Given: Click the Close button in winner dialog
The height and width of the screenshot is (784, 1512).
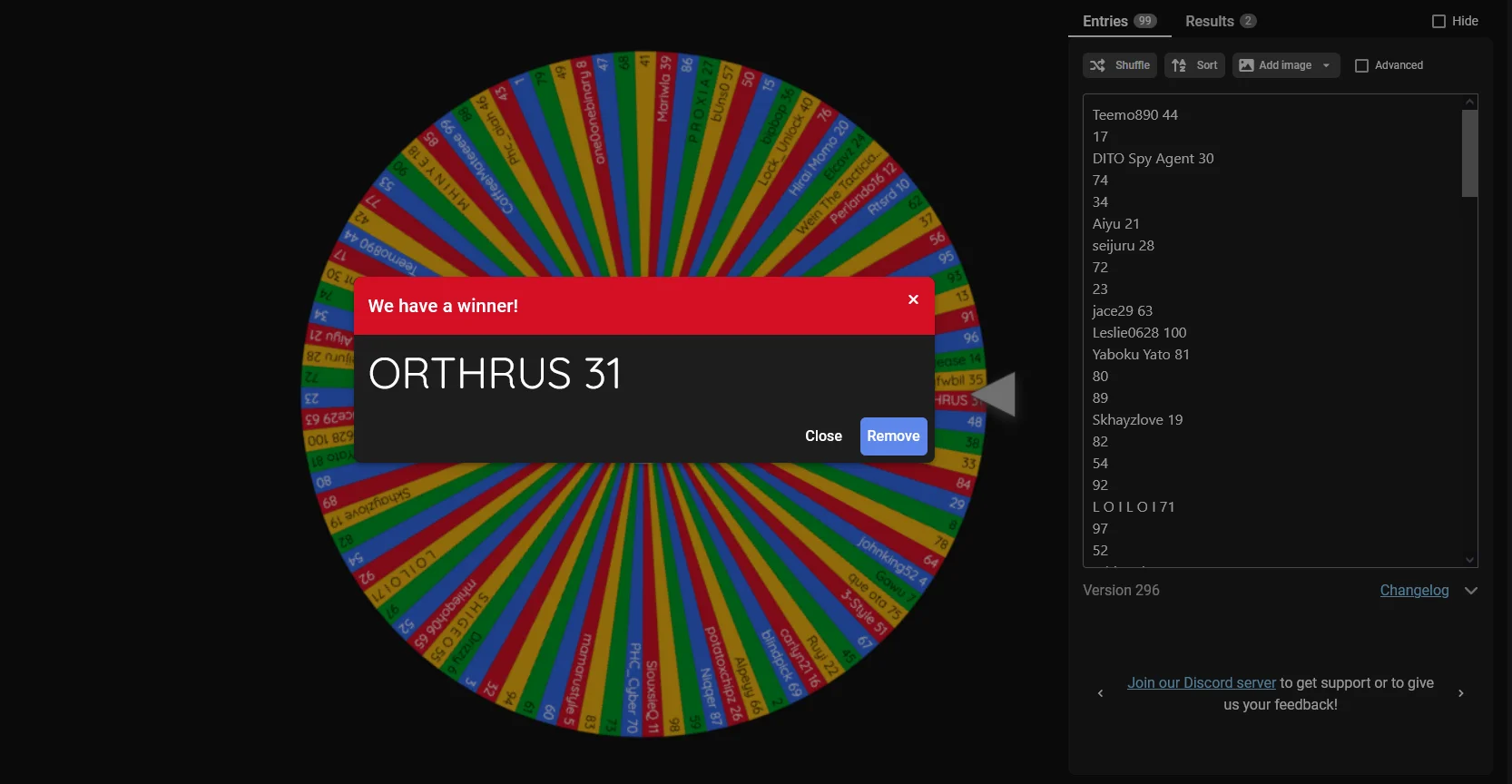Looking at the screenshot, I should point(823,436).
